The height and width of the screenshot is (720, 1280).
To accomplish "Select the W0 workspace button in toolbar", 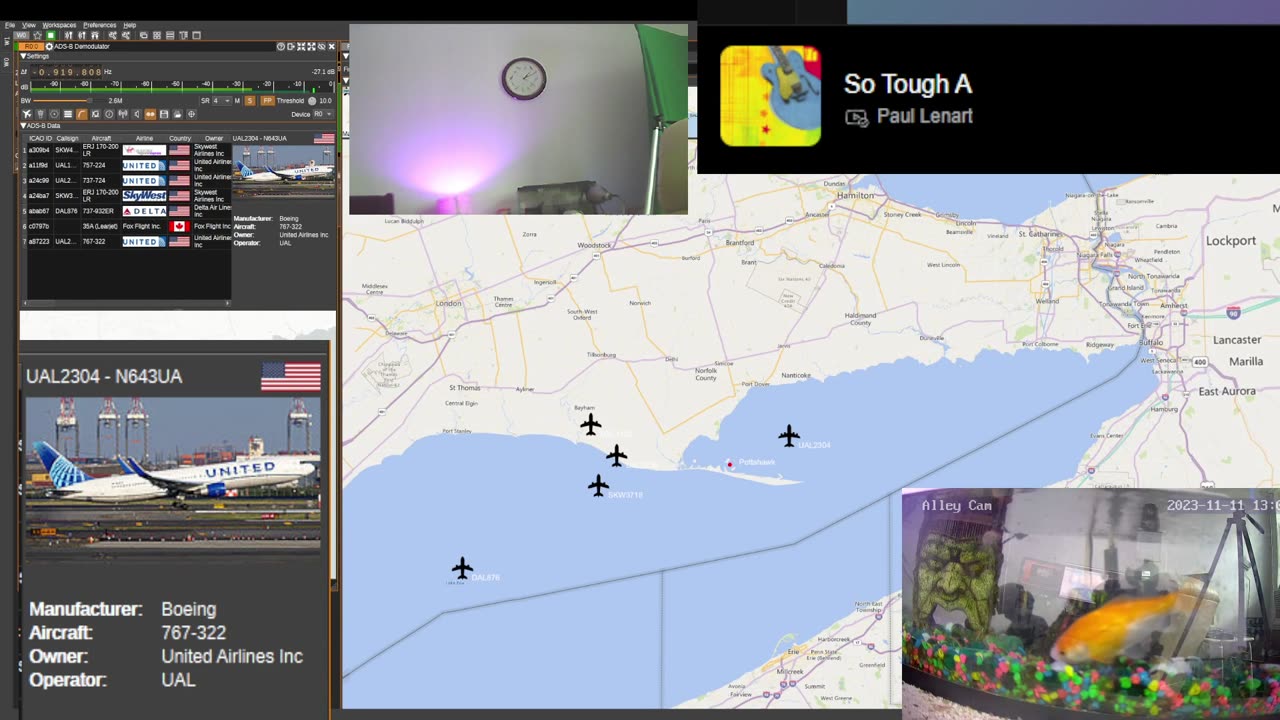I will pyautogui.click(x=21, y=35).
